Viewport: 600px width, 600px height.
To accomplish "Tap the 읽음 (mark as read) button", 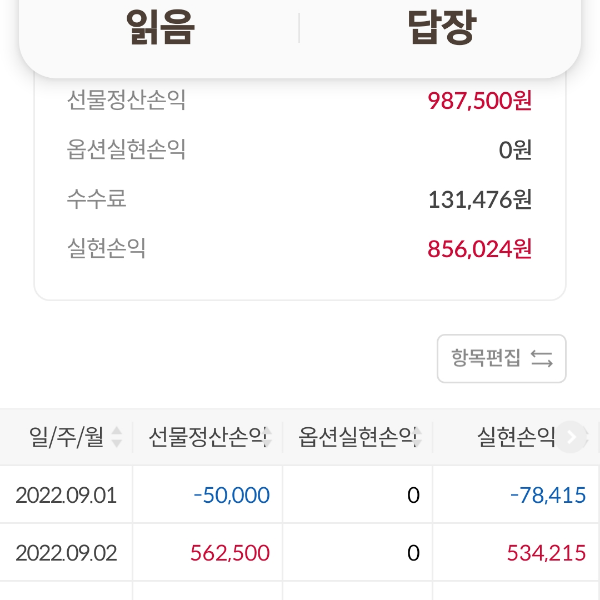I will [160, 28].
